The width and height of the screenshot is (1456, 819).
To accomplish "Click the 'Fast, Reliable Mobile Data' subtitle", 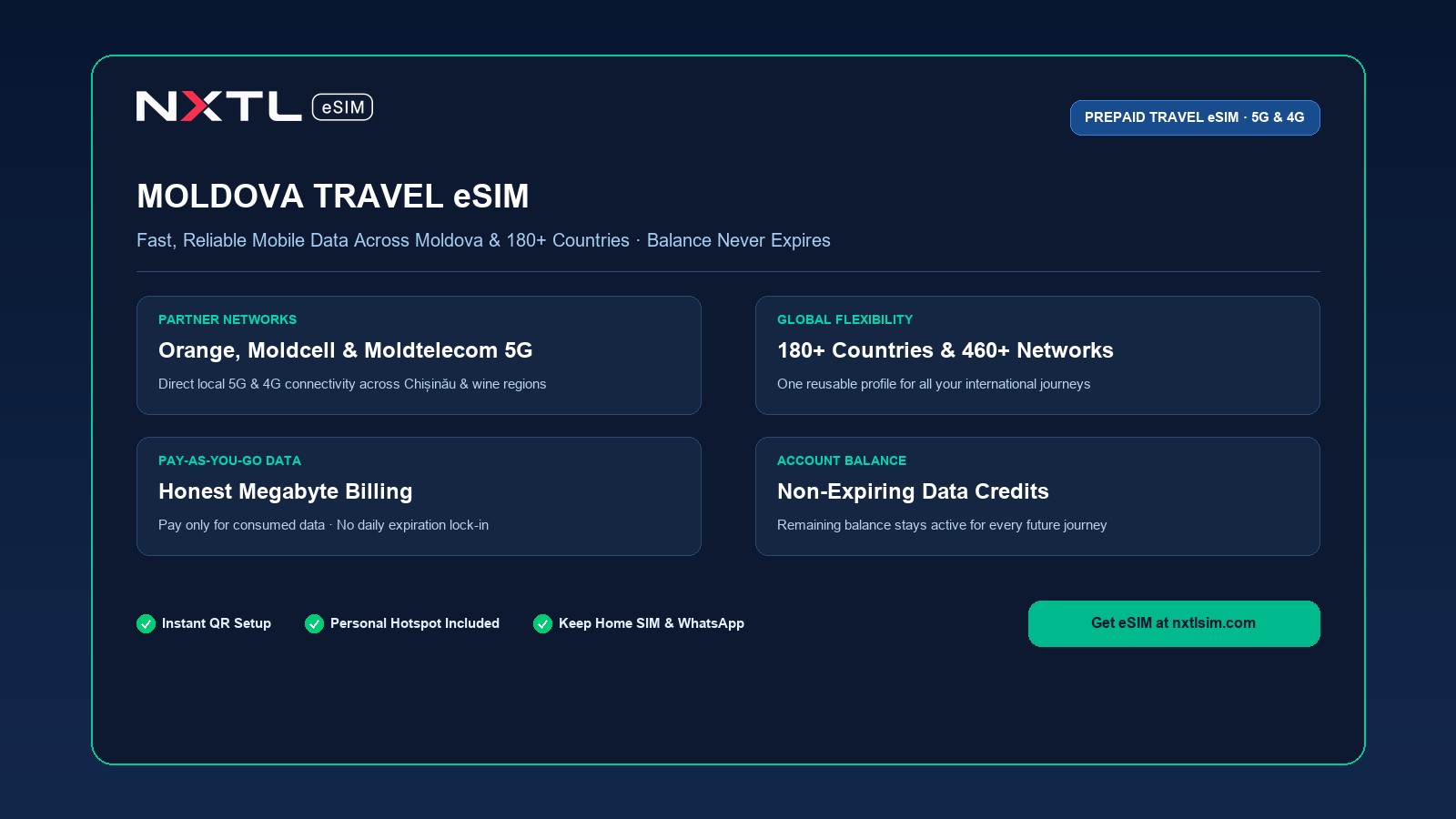I will (x=483, y=240).
